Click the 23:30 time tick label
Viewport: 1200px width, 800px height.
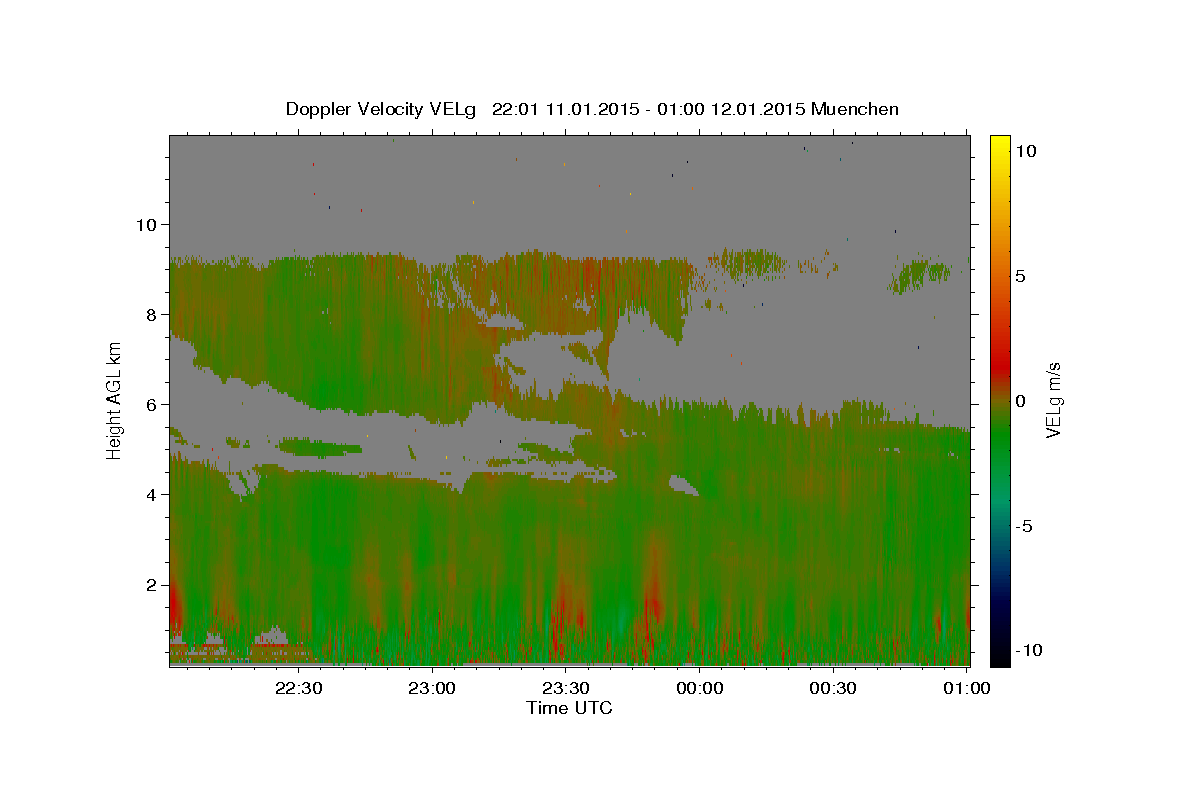pos(565,688)
